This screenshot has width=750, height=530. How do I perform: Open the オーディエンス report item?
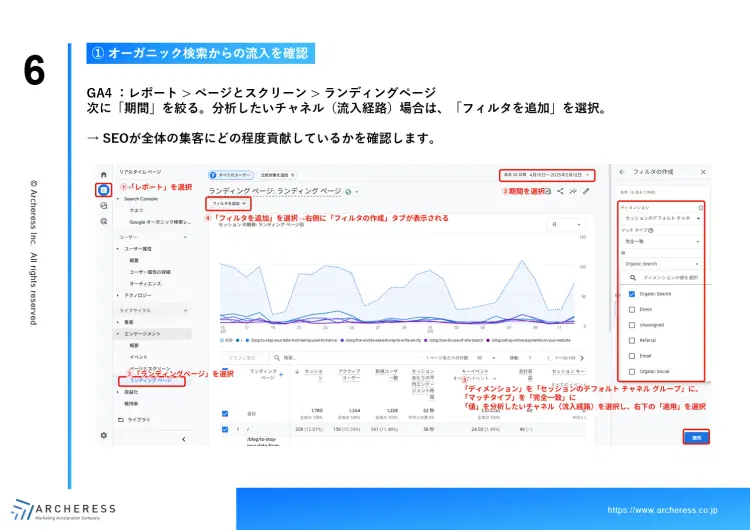[x=145, y=284]
